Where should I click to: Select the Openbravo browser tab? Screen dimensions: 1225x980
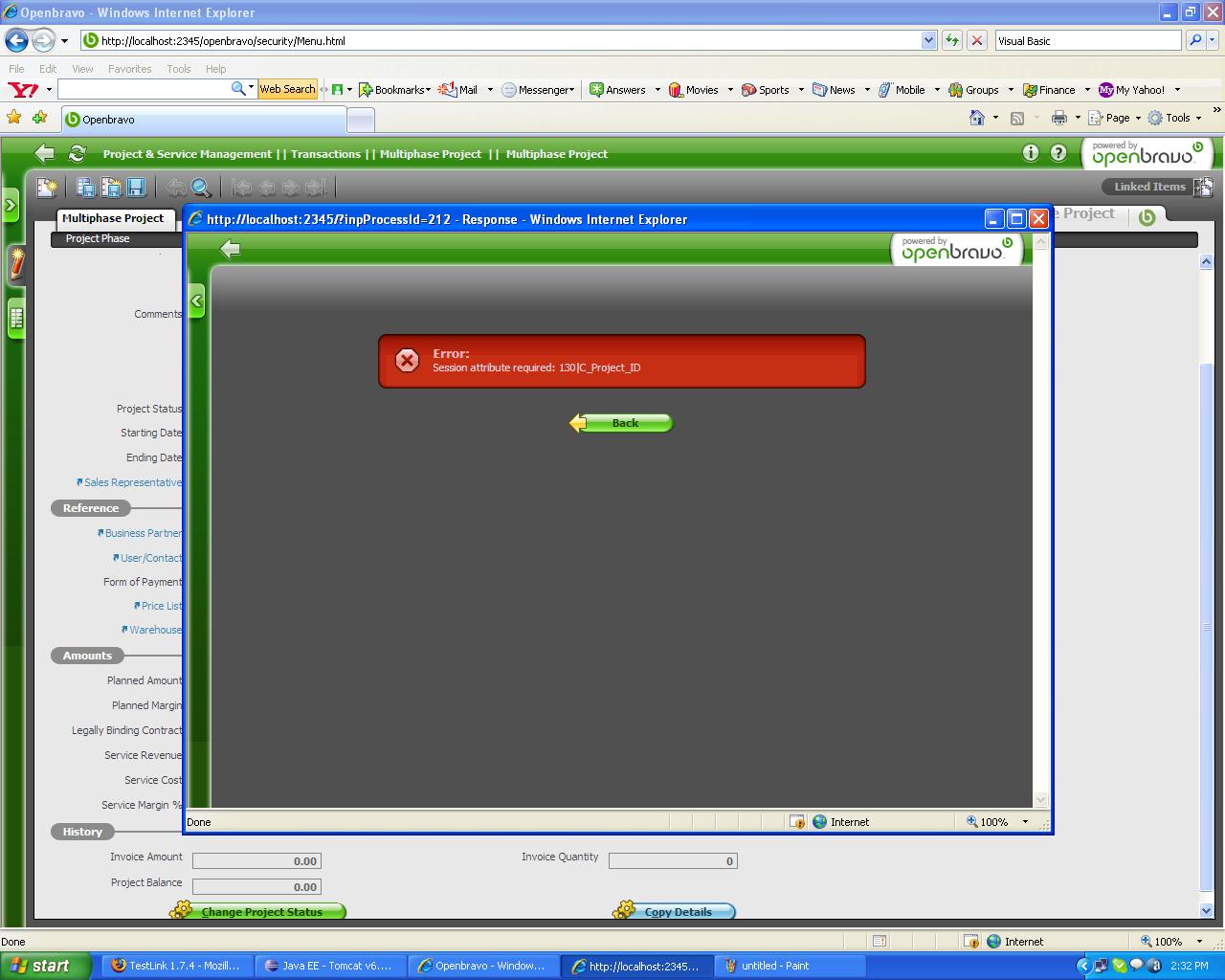203,120
